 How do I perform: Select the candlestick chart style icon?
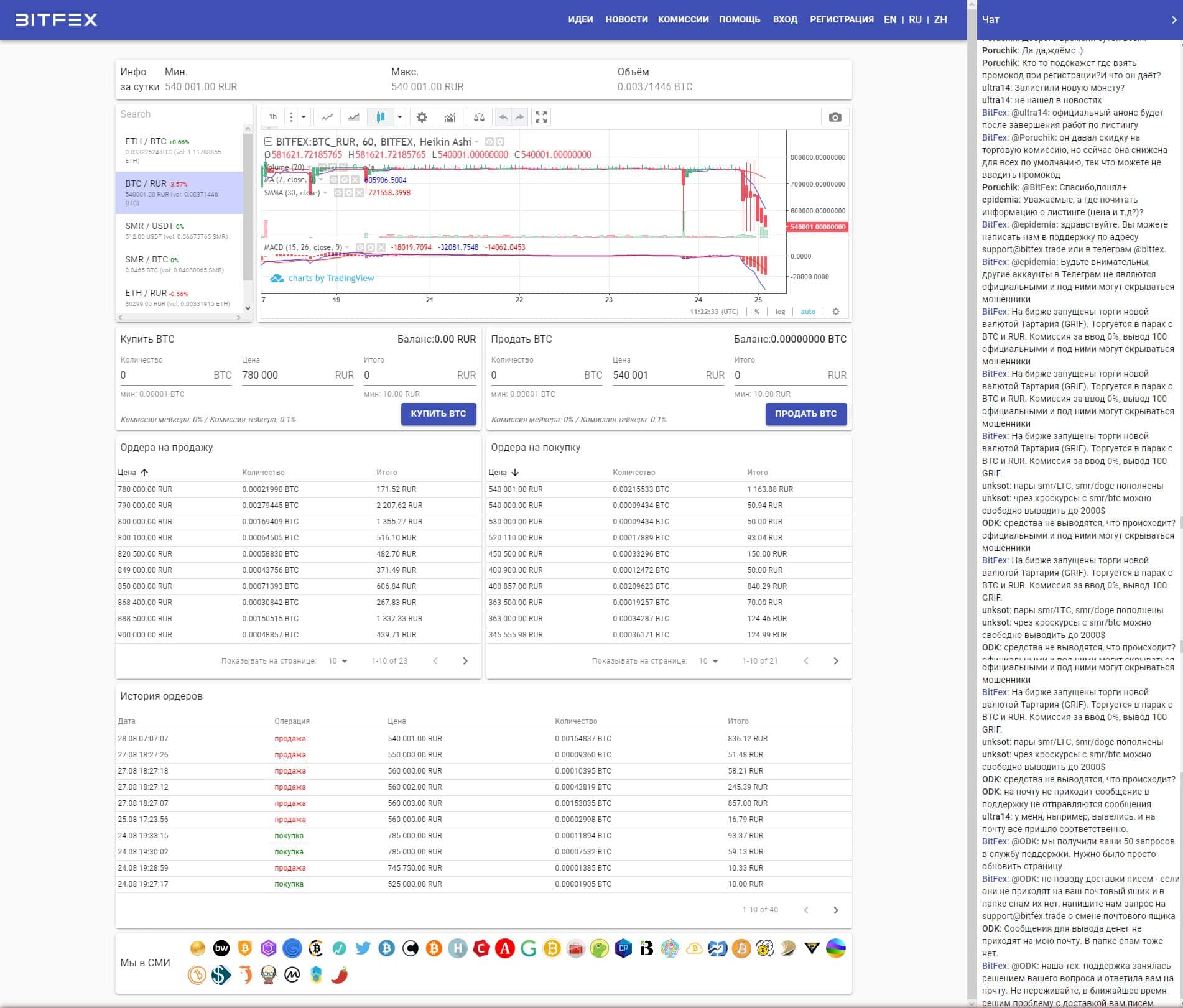click(380, 117)
